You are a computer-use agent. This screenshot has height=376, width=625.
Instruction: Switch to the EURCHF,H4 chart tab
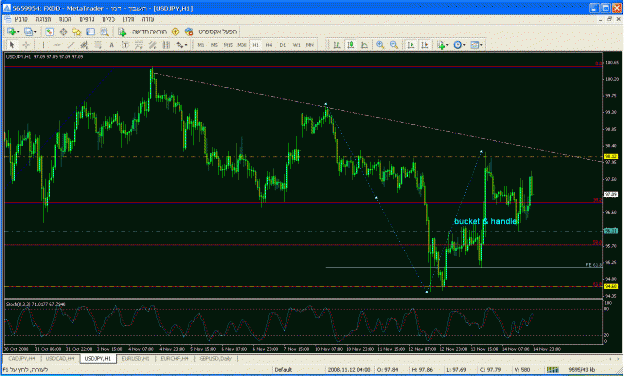click(x=175, y=359)
